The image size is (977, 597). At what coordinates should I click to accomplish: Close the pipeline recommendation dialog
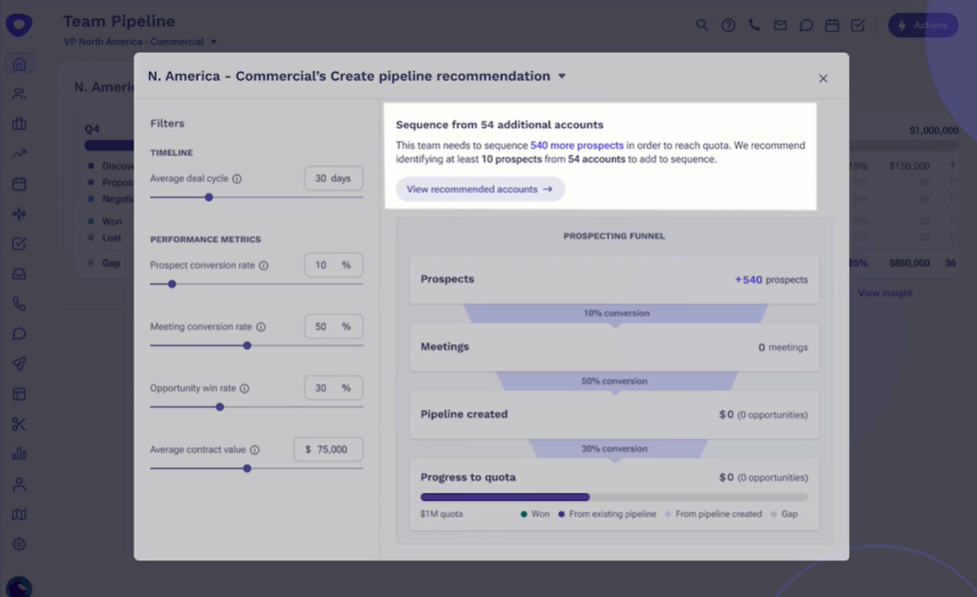[x=823, y=79]
